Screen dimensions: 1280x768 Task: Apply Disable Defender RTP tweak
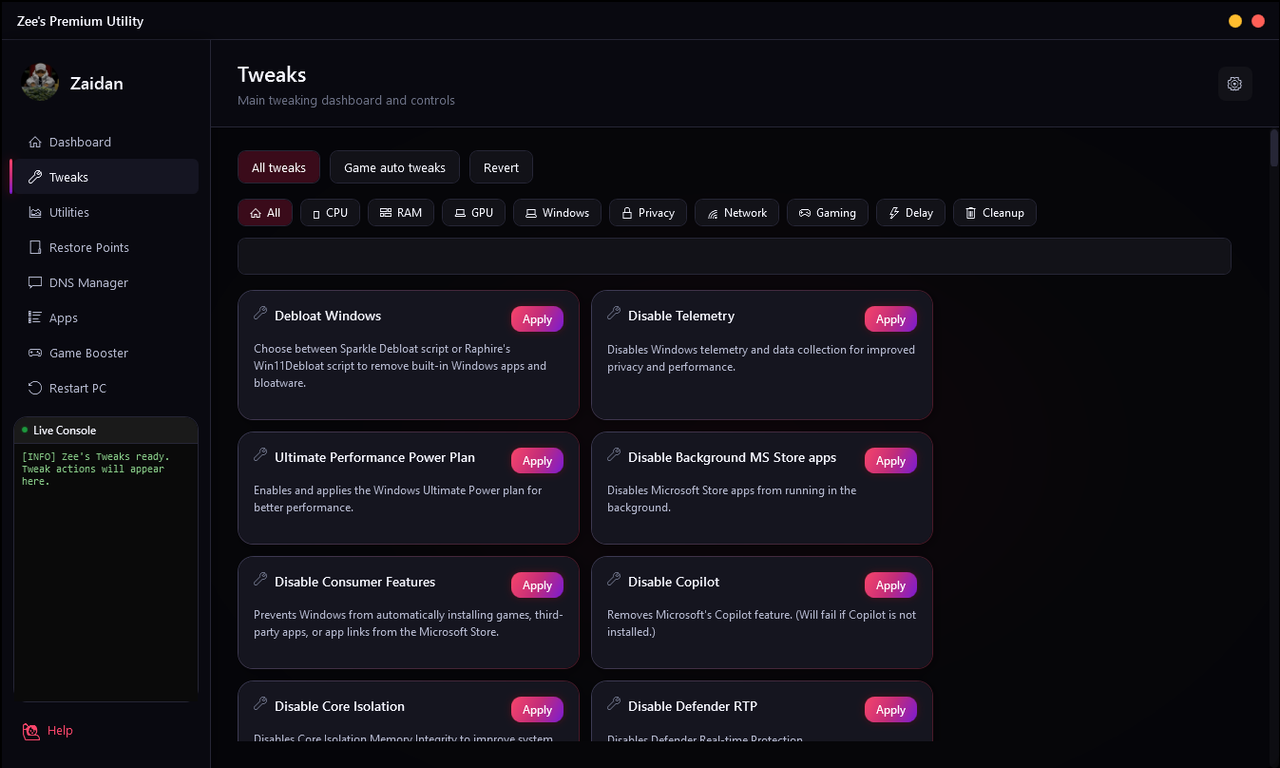(x=891, y=709)
